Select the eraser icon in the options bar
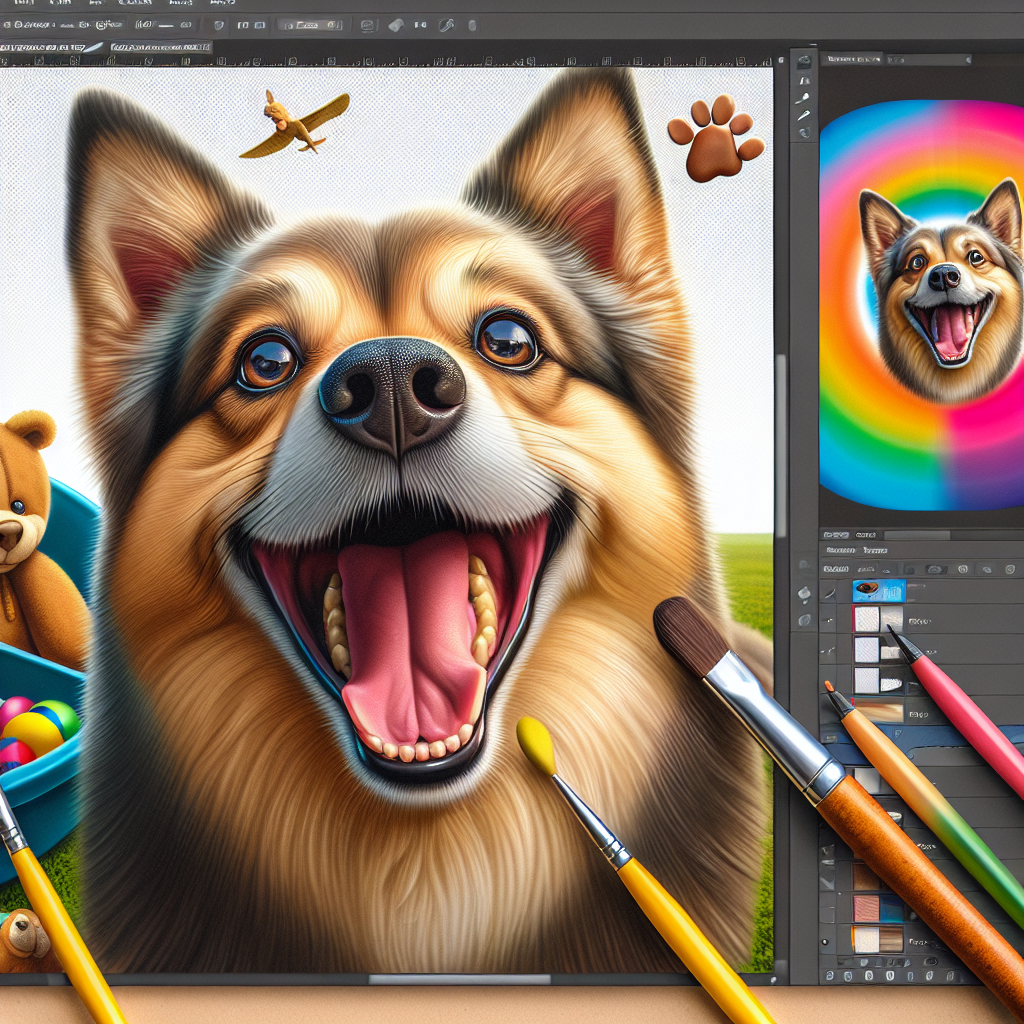 point(396,25)
